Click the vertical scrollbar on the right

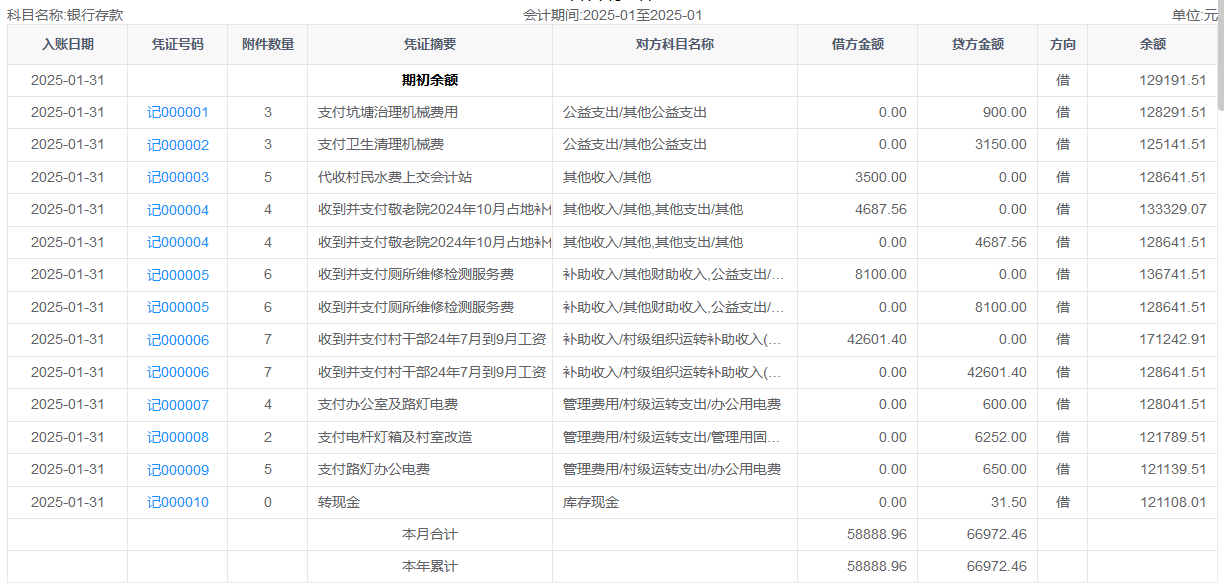point(1220,60)
